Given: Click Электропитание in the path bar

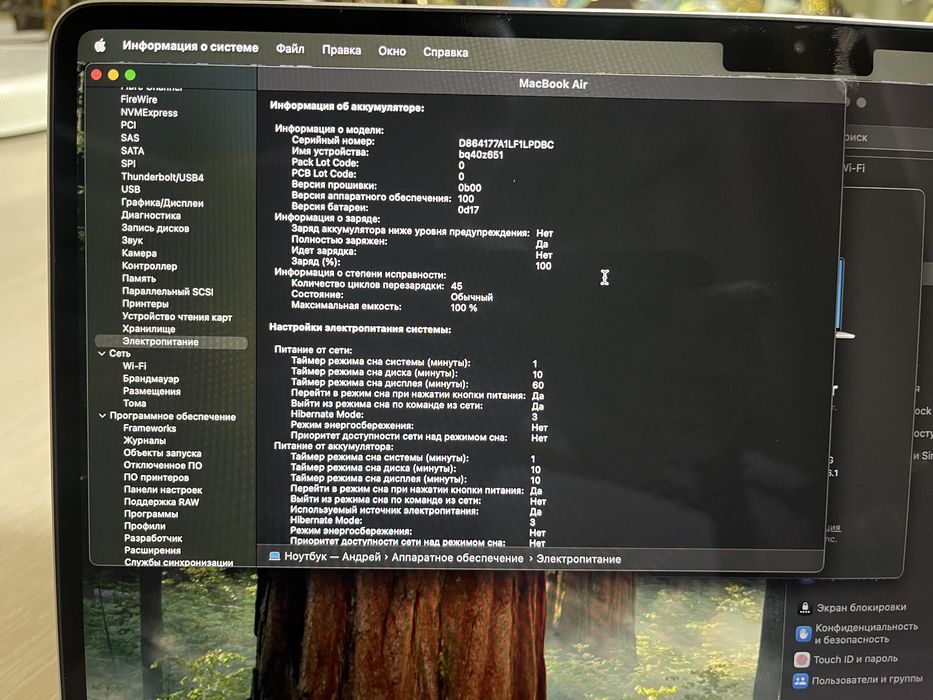Looking at the screenshot, I should [578, 560].
